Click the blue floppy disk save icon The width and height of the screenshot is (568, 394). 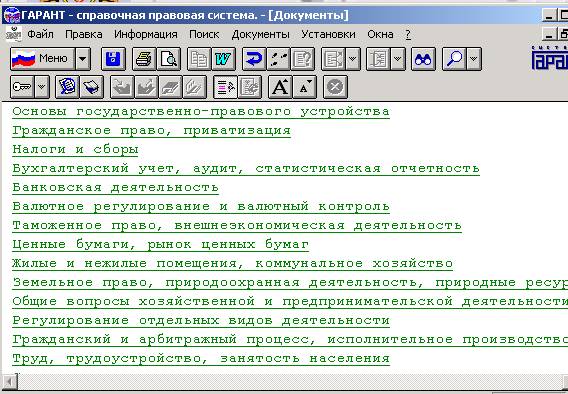113,59
